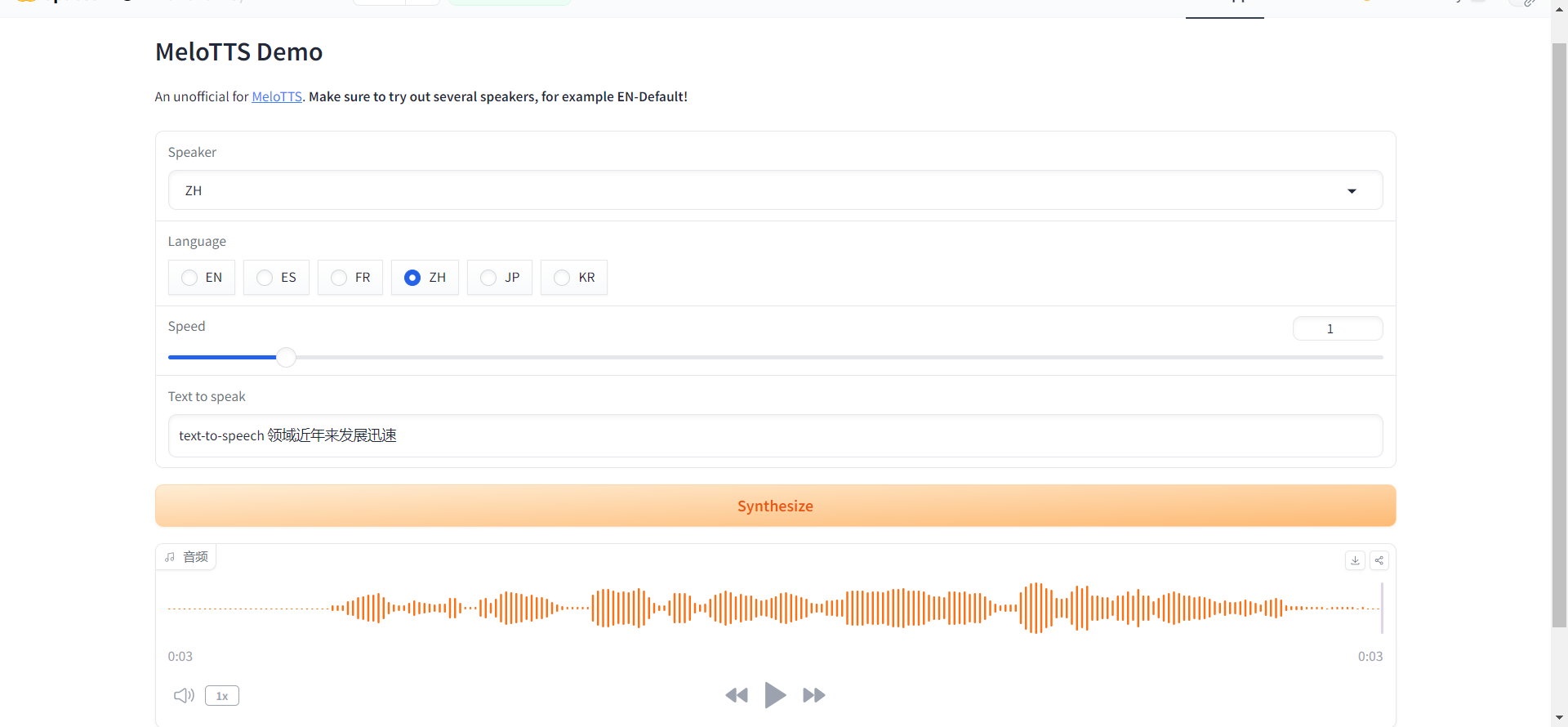Set language to KR
This screenshot has height=727, width=1568.
click(562, 278)
